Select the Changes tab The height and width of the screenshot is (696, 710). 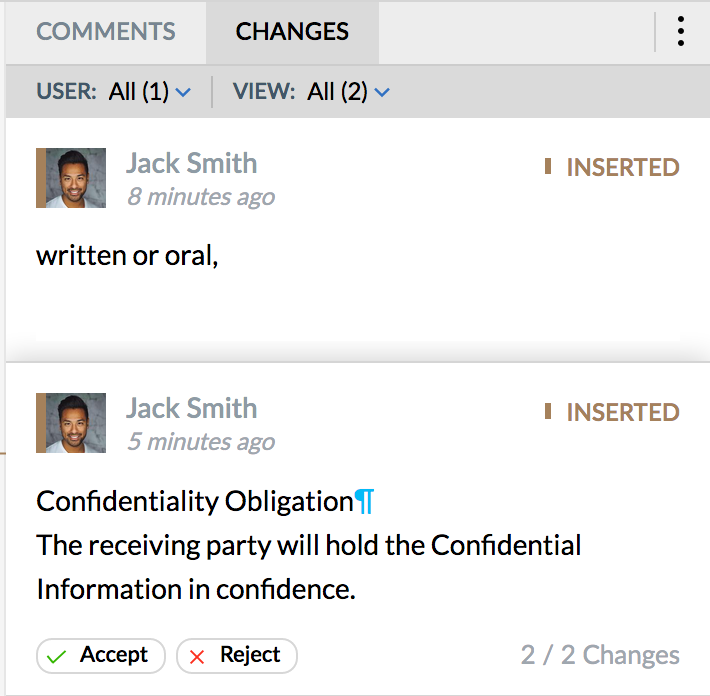[292, 32]
